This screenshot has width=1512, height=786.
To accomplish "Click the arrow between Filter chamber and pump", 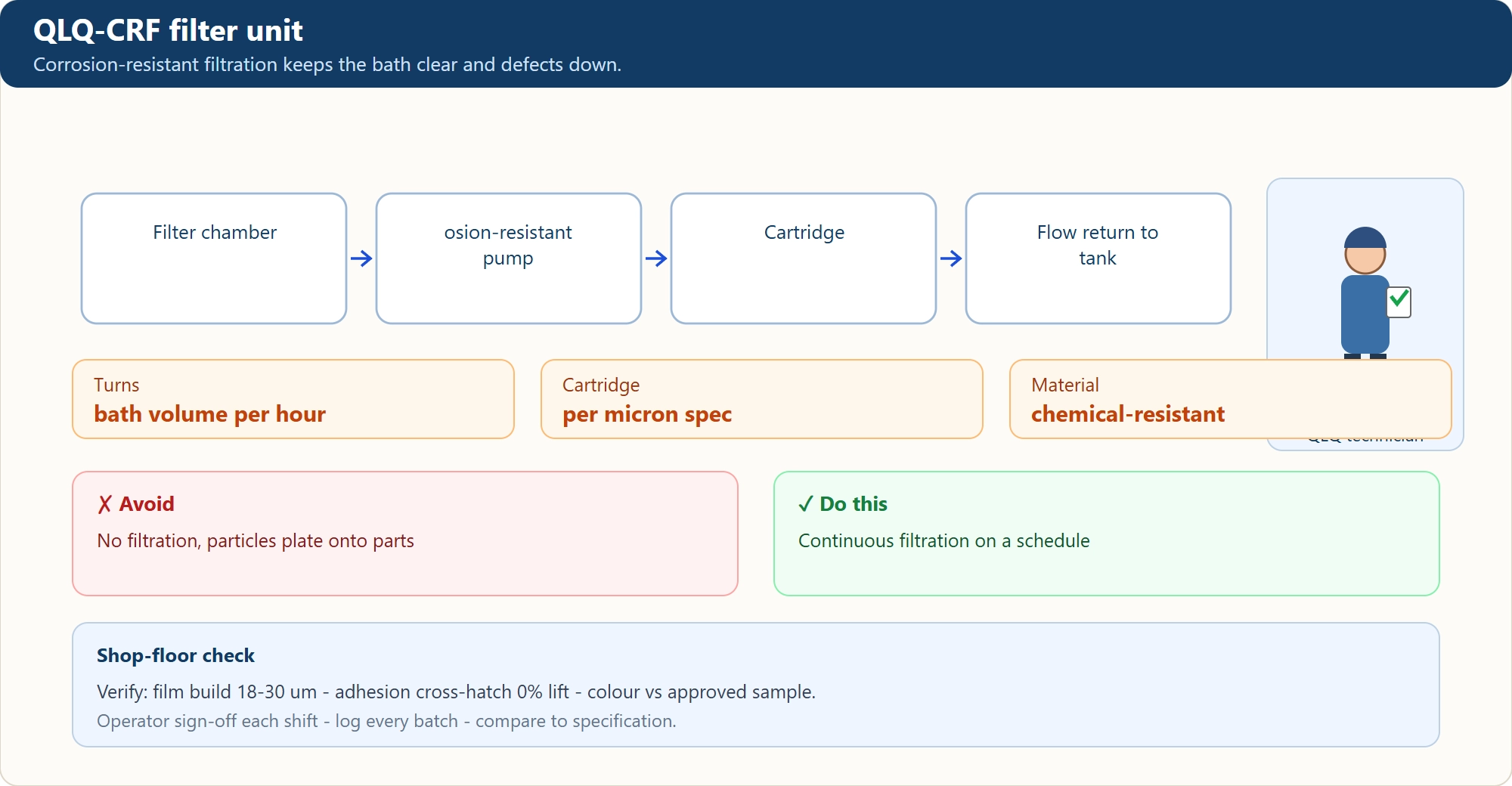I will point(361,258).
